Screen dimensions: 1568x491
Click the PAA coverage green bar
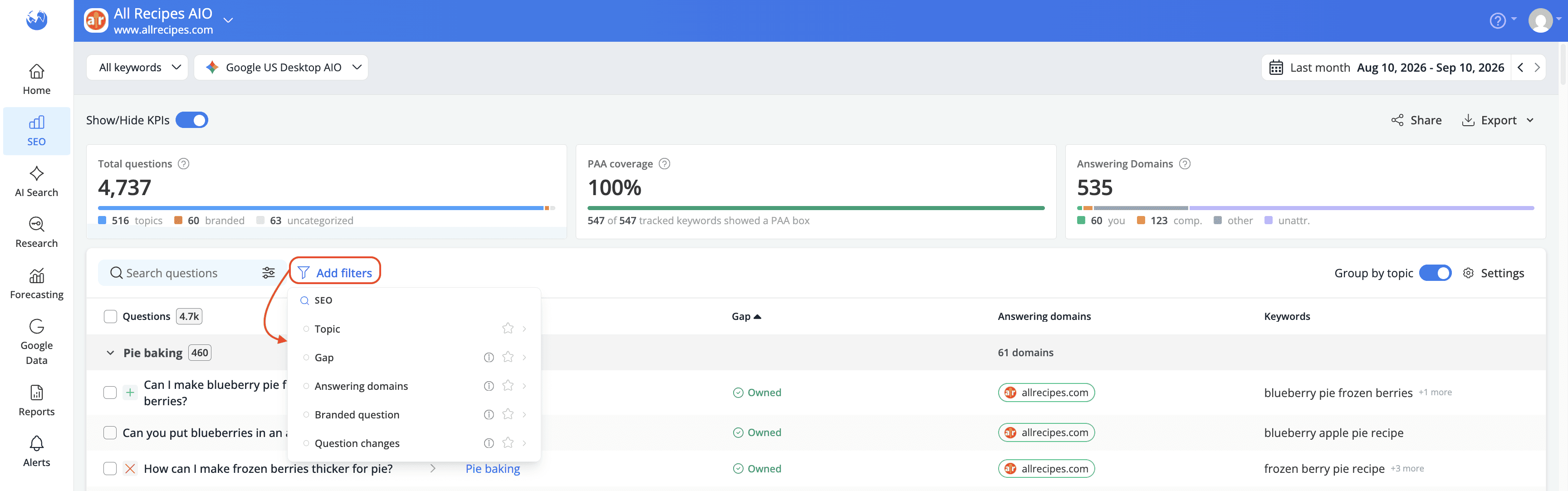point(816,208)
